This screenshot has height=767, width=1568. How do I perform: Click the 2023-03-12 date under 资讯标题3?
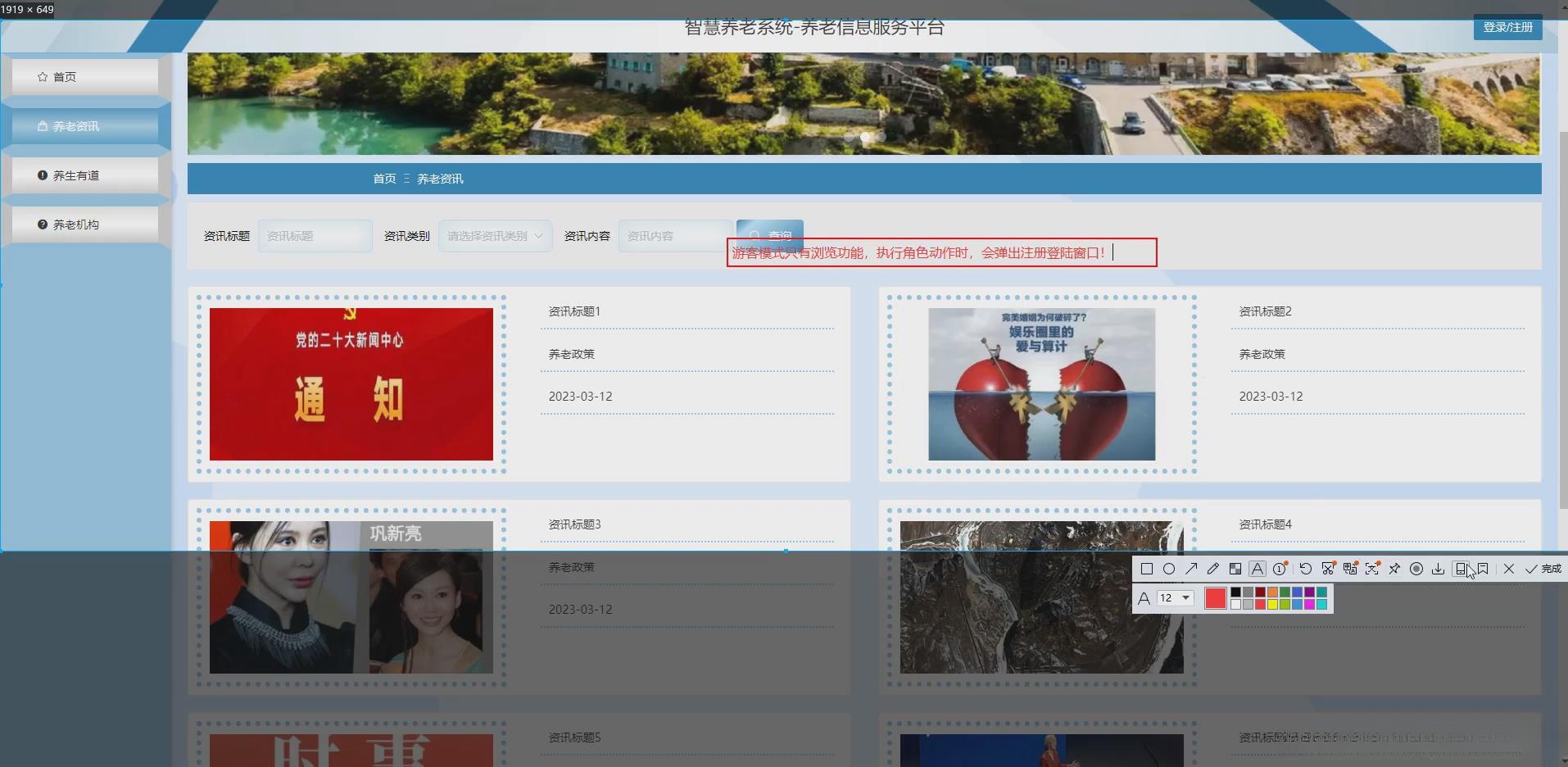click(581, 610)
